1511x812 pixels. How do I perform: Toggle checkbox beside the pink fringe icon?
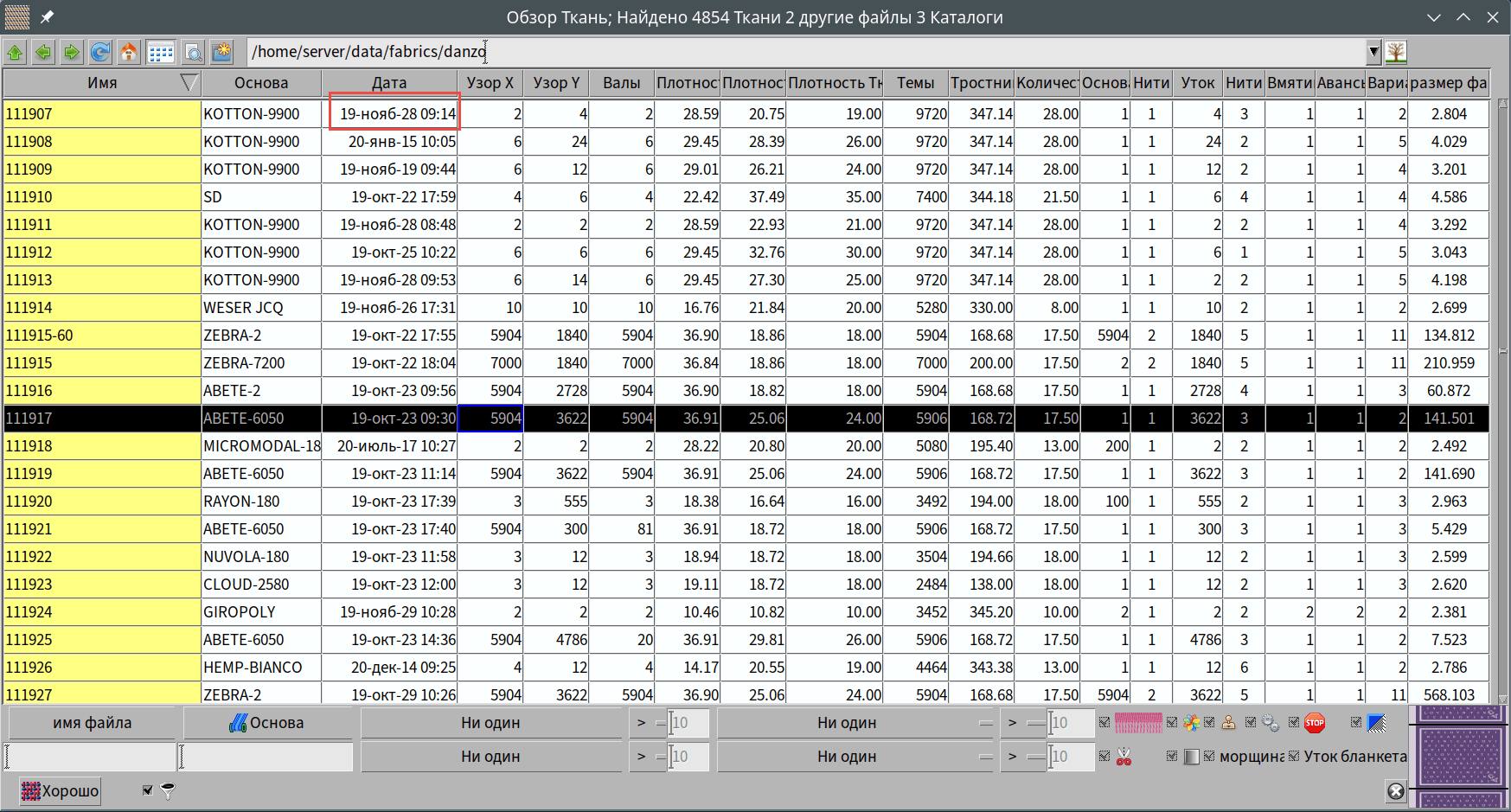(x=1104, y=722)
